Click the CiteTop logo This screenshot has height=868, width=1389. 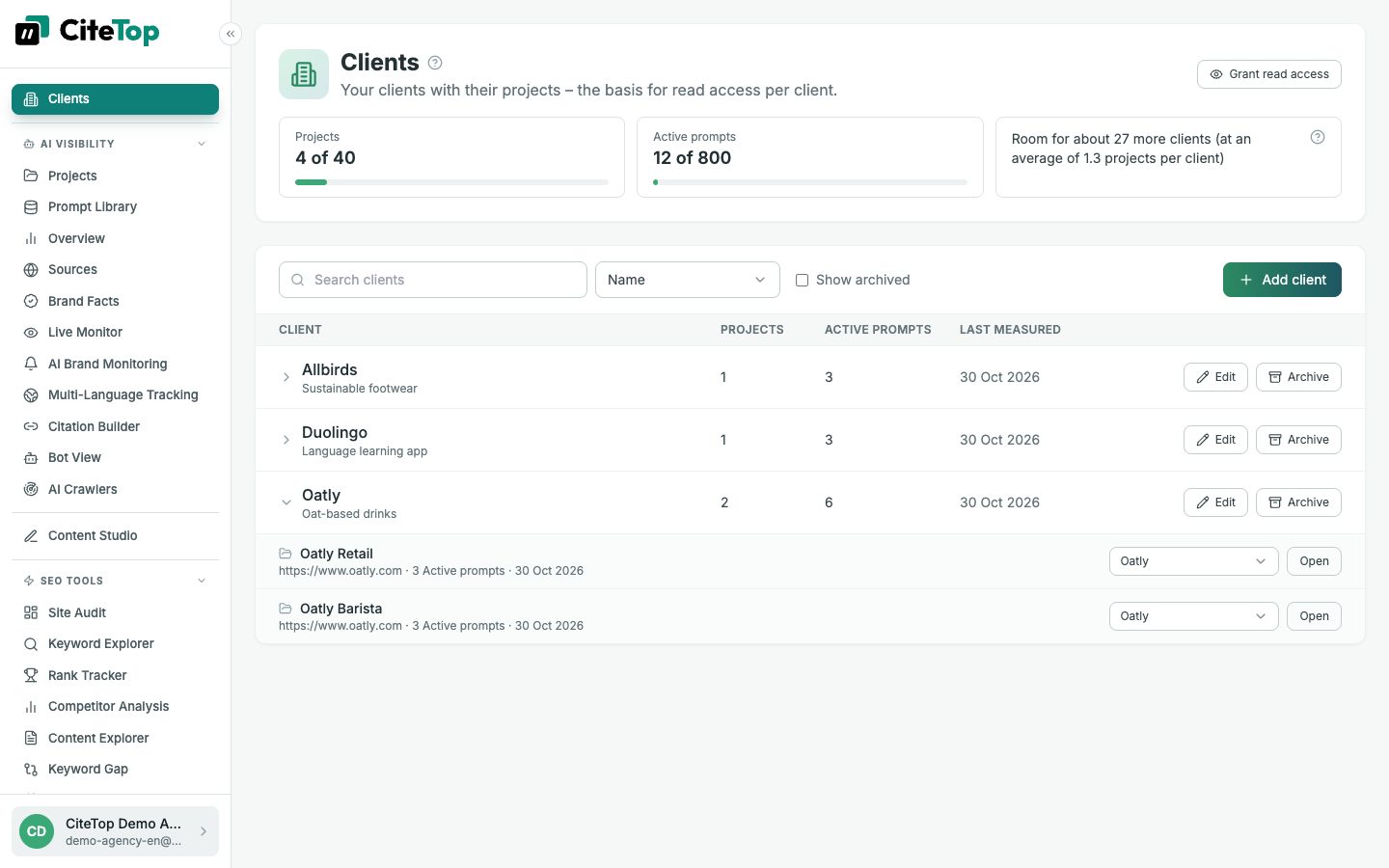pos(87,32)
